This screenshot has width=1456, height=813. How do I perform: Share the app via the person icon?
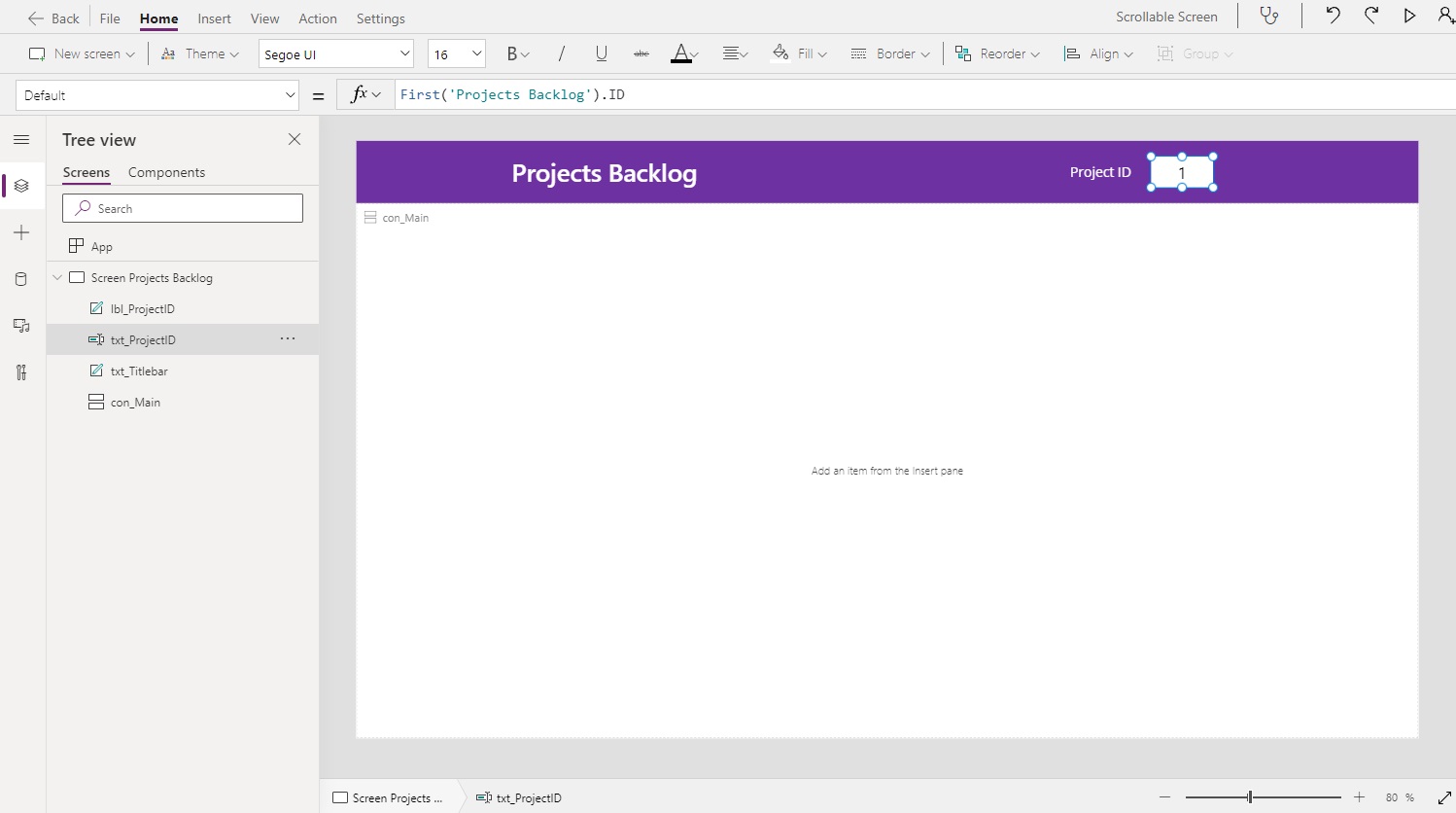(x=1443, y=16)
